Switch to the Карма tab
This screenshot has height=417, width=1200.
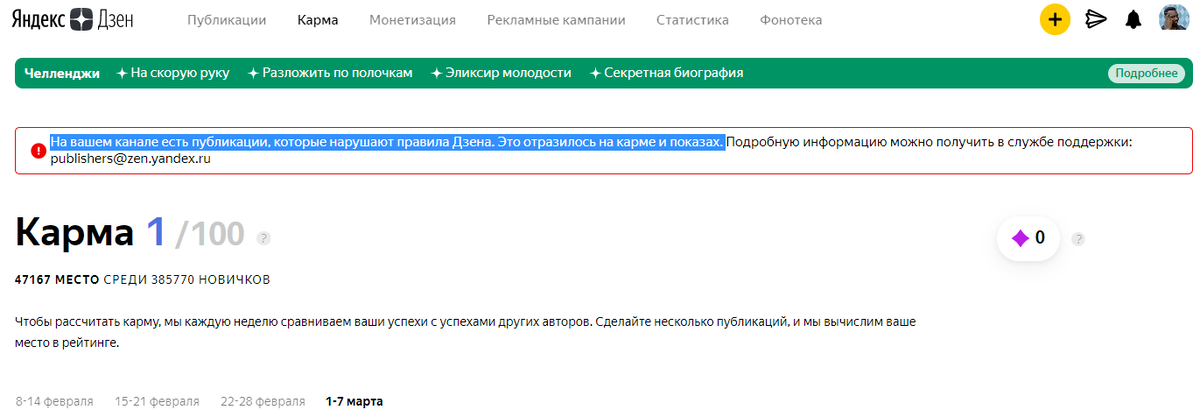click(318, 19)
